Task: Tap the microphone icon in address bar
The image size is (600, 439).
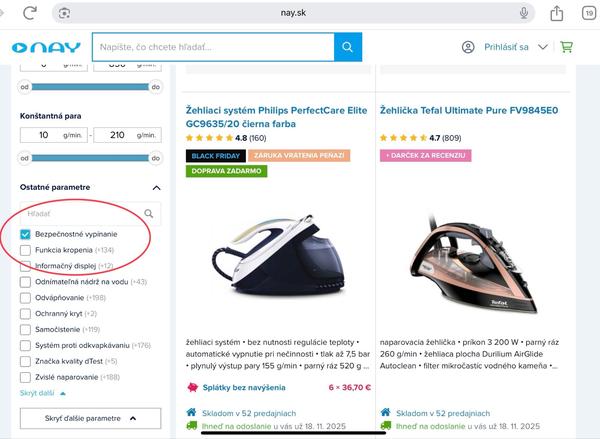Action: point(524,13)
